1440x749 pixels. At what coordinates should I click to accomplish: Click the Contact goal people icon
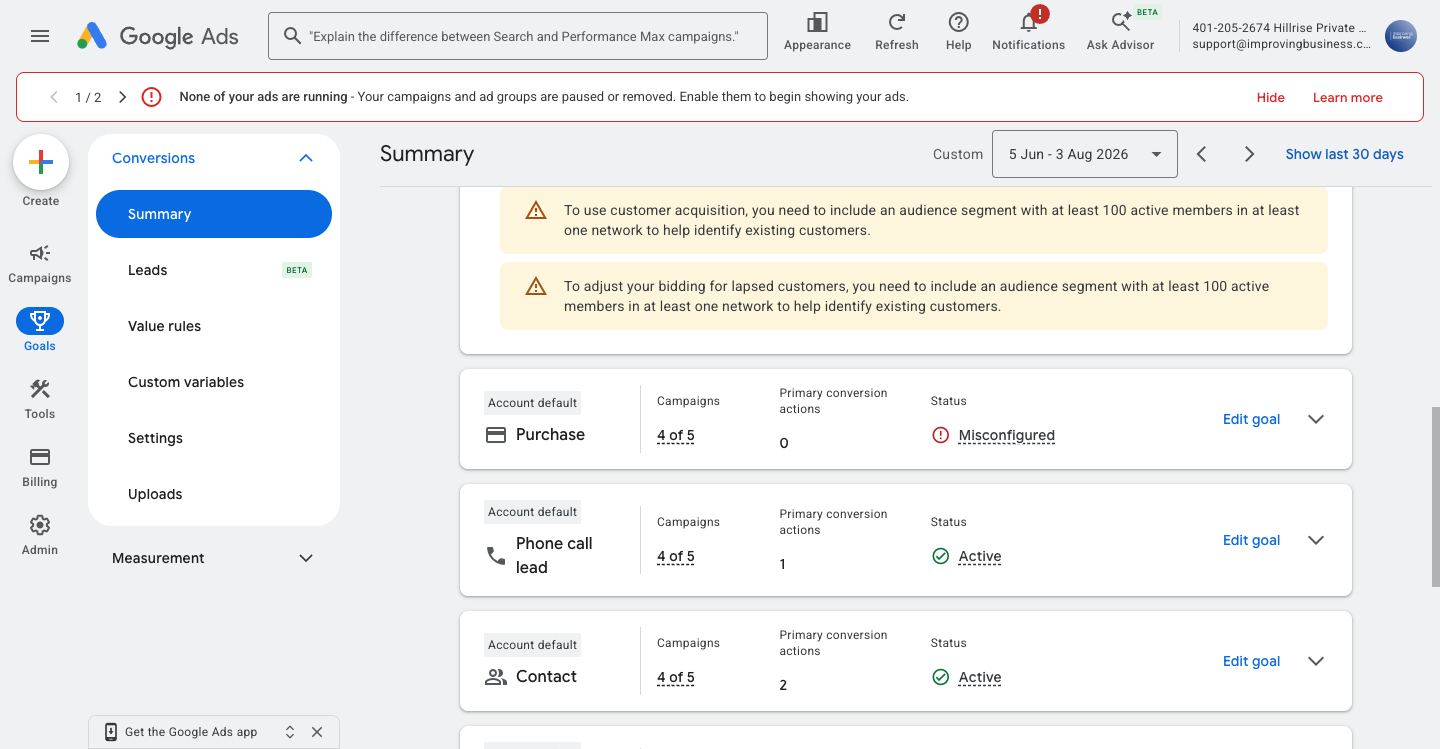coord(495,677)
